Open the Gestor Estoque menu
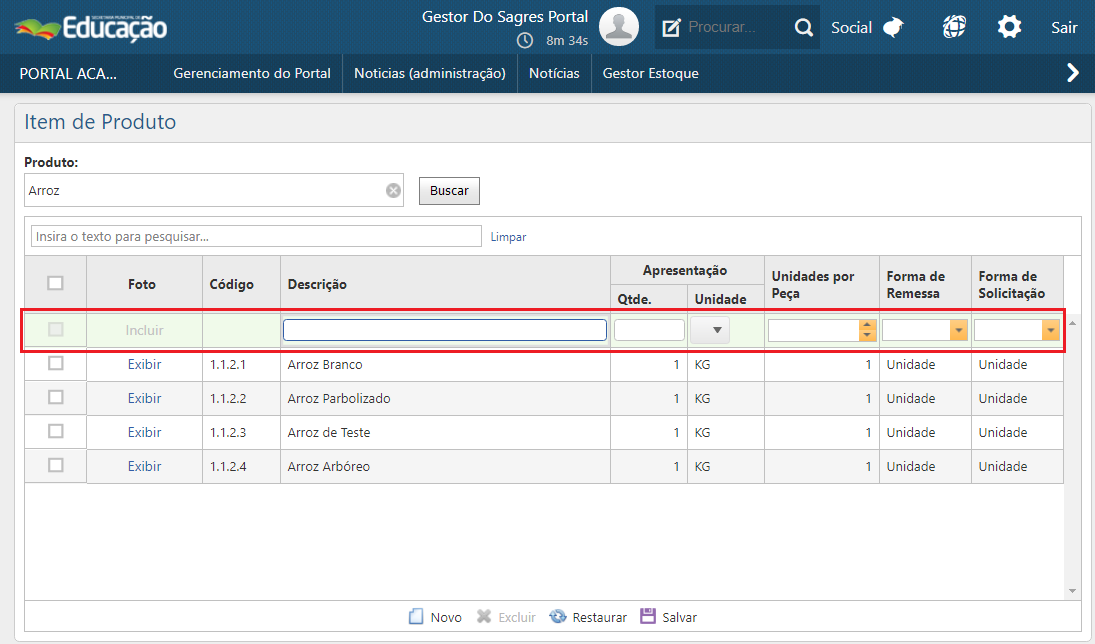Viewport: 1095px width, 644px height. coord(650,73)
